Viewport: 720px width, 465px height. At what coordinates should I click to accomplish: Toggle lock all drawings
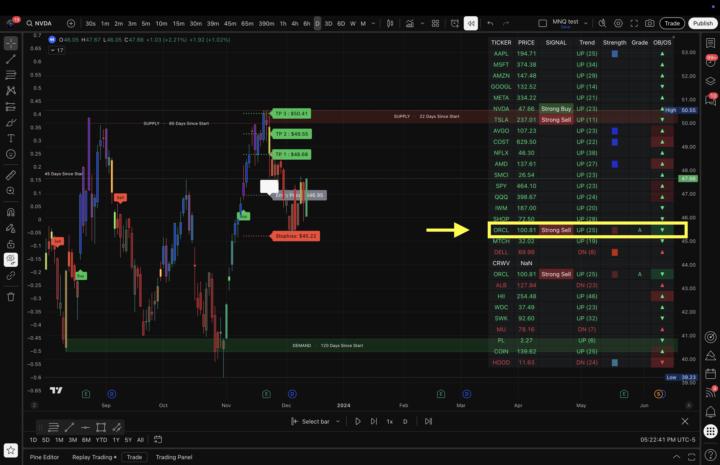[x=11, y=244]
